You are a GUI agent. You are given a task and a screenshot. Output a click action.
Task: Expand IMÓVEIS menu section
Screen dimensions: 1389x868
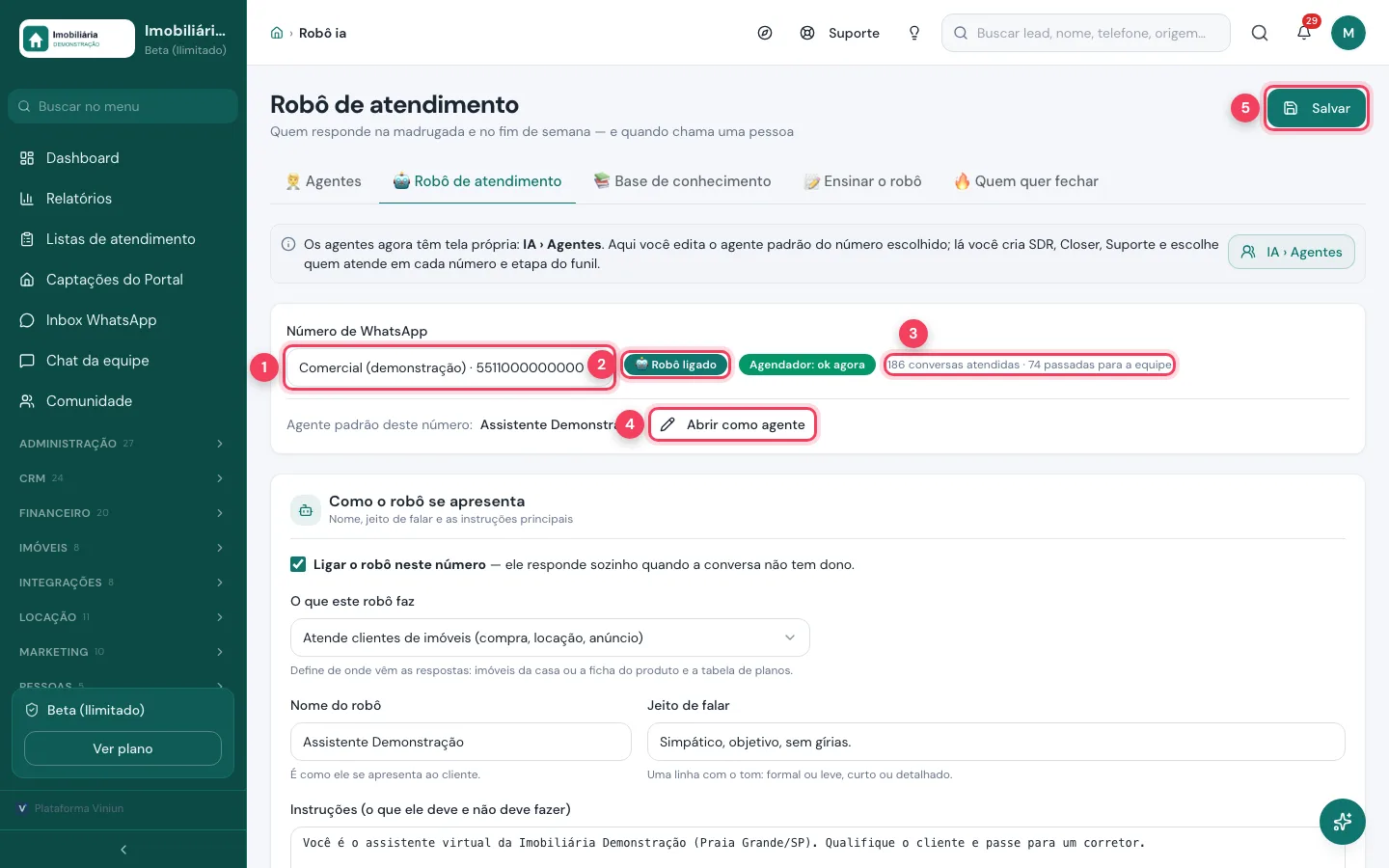[x=123, y=548]
